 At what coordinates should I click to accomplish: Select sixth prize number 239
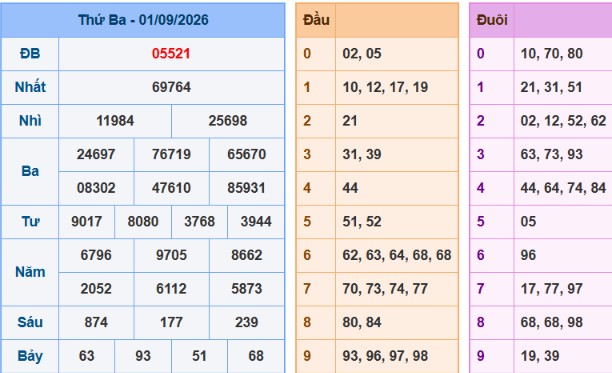[x=247, y=322]
